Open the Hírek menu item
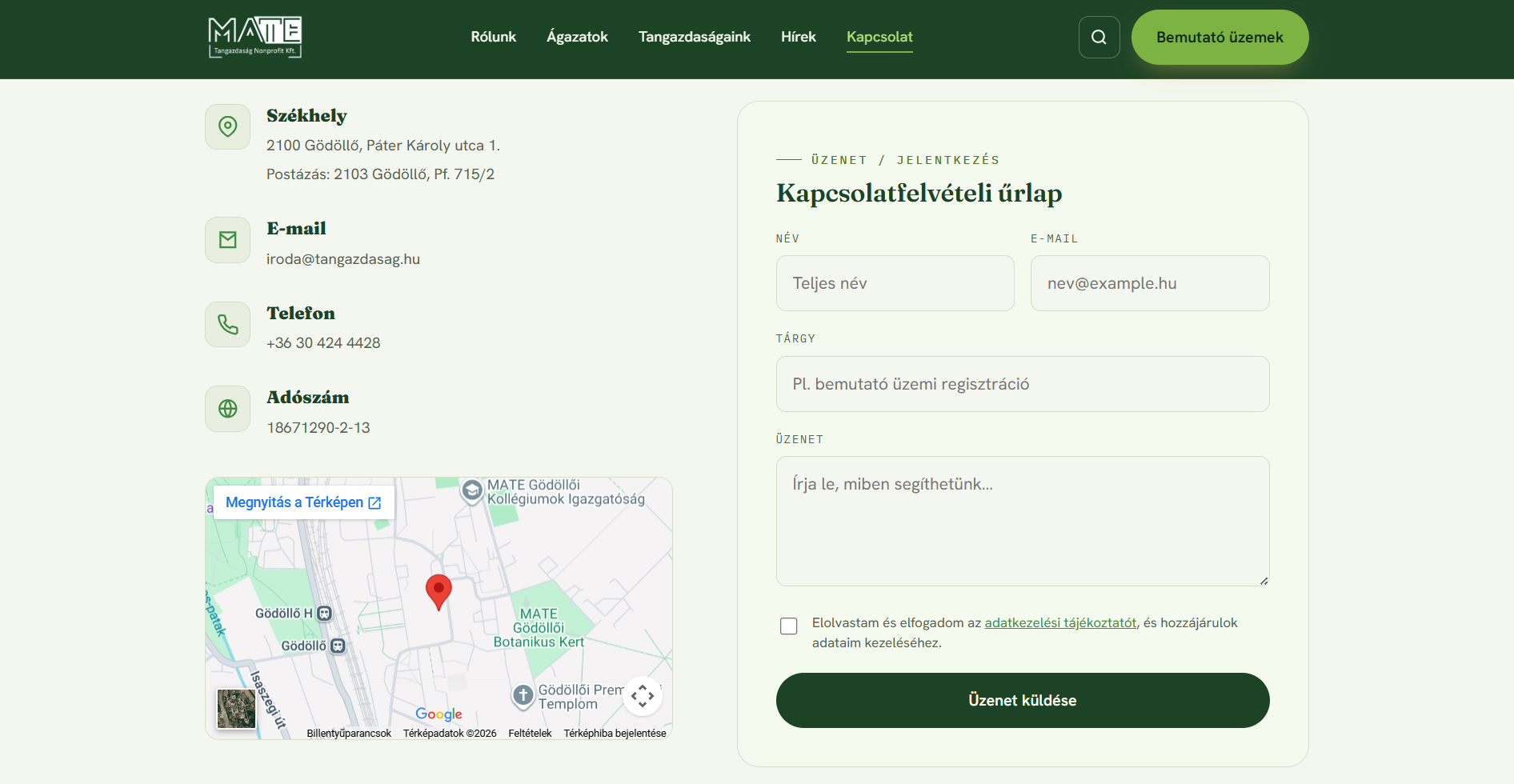The height and width of the screenshot is (784, 1514). tap(799, 37)
